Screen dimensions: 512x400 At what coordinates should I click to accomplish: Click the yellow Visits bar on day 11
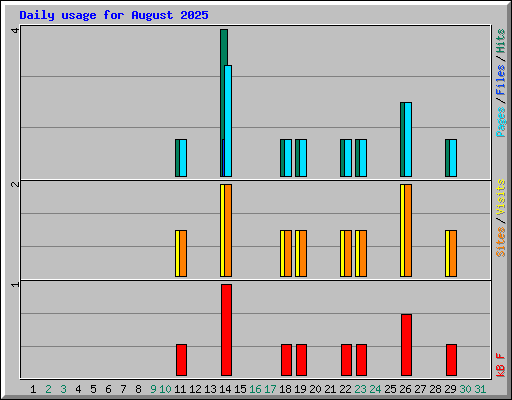coord(177,253)
